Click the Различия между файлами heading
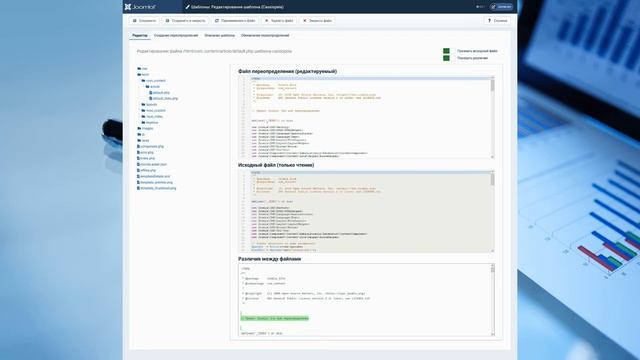The image size is (640, 360). 269,259
